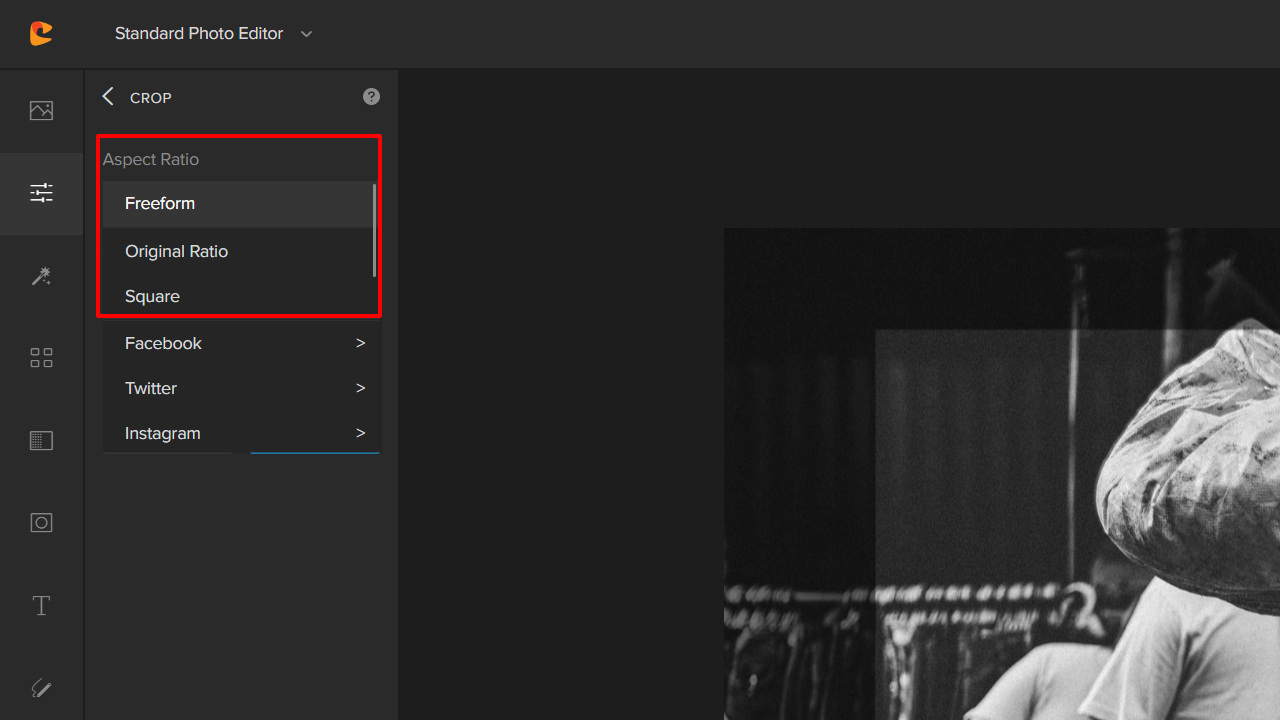Select Original Ratio crop option
This screenshot has height=720, width=1280.
(x=176, y=251)
